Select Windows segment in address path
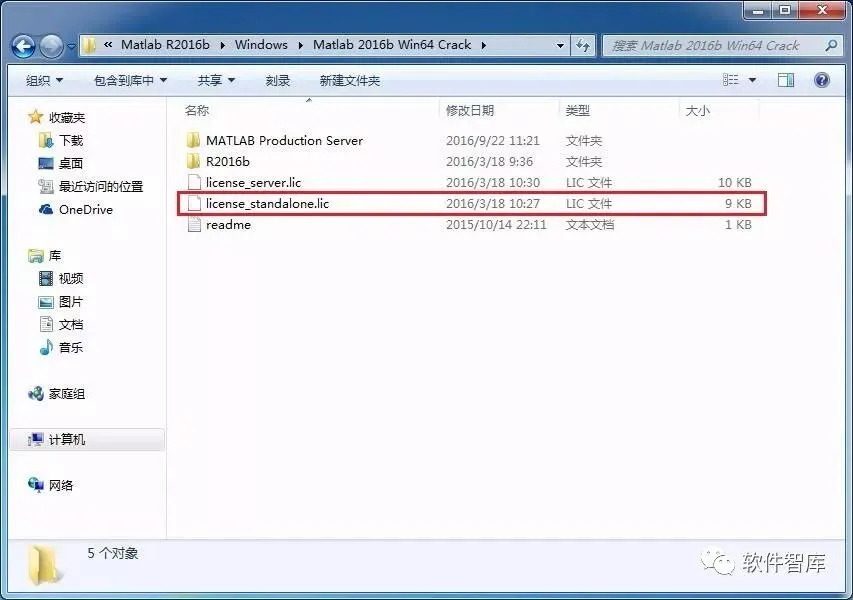 [261, 45]
